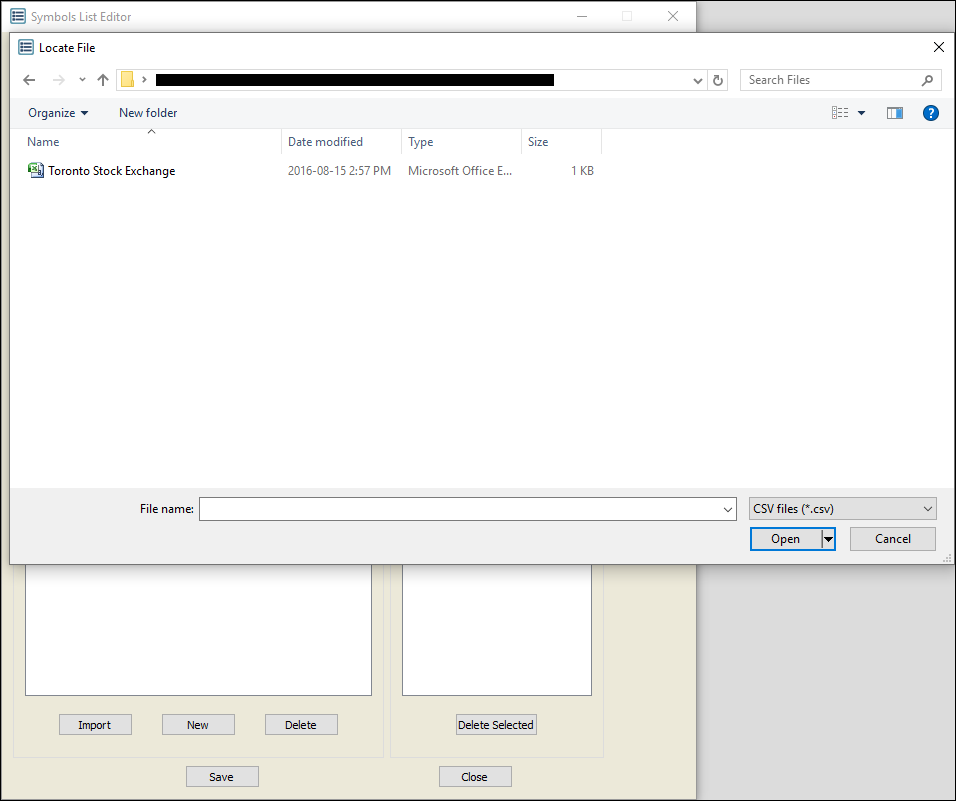Select the Toronto Stock Exchange file
956x801 pixels.
[x=111, y=171]
